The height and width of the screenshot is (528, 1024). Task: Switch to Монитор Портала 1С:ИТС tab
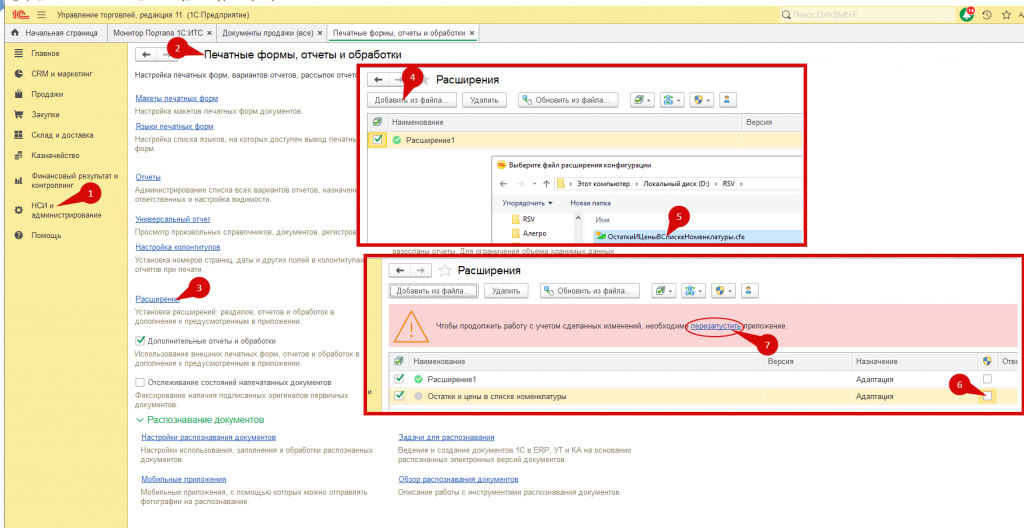coord(163,33)
